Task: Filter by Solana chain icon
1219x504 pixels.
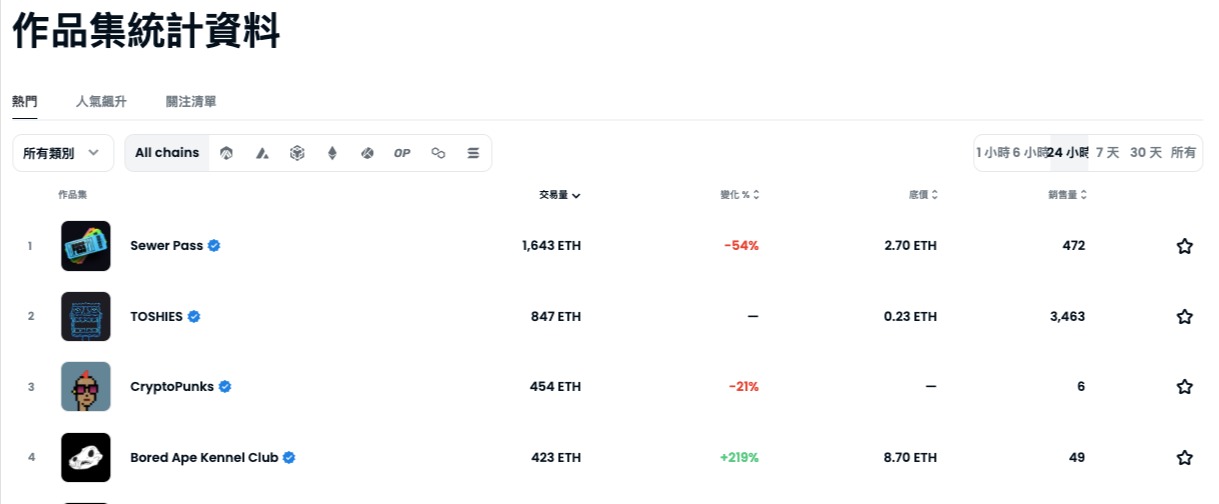Action: coord(473,153)
